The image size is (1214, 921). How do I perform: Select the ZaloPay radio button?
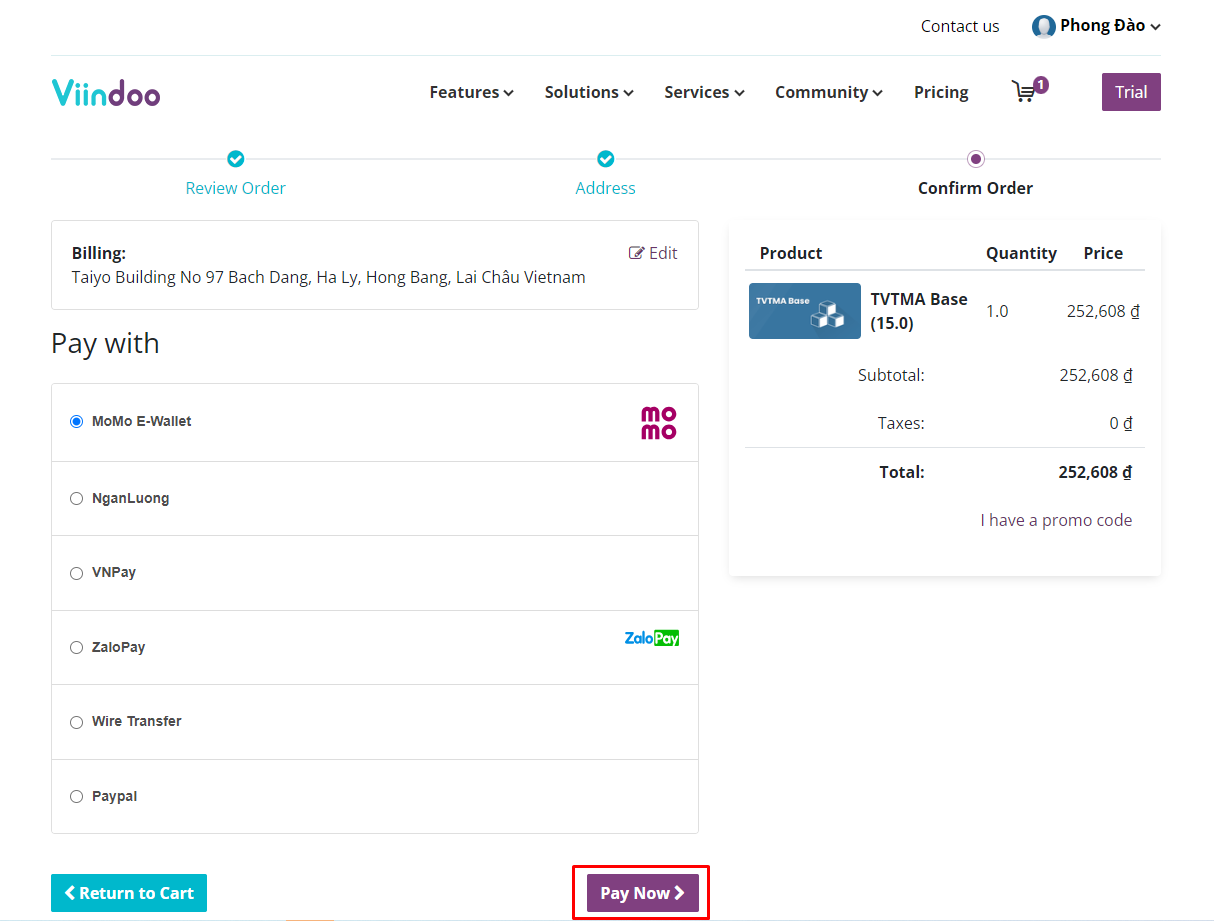tap(76, 648)
